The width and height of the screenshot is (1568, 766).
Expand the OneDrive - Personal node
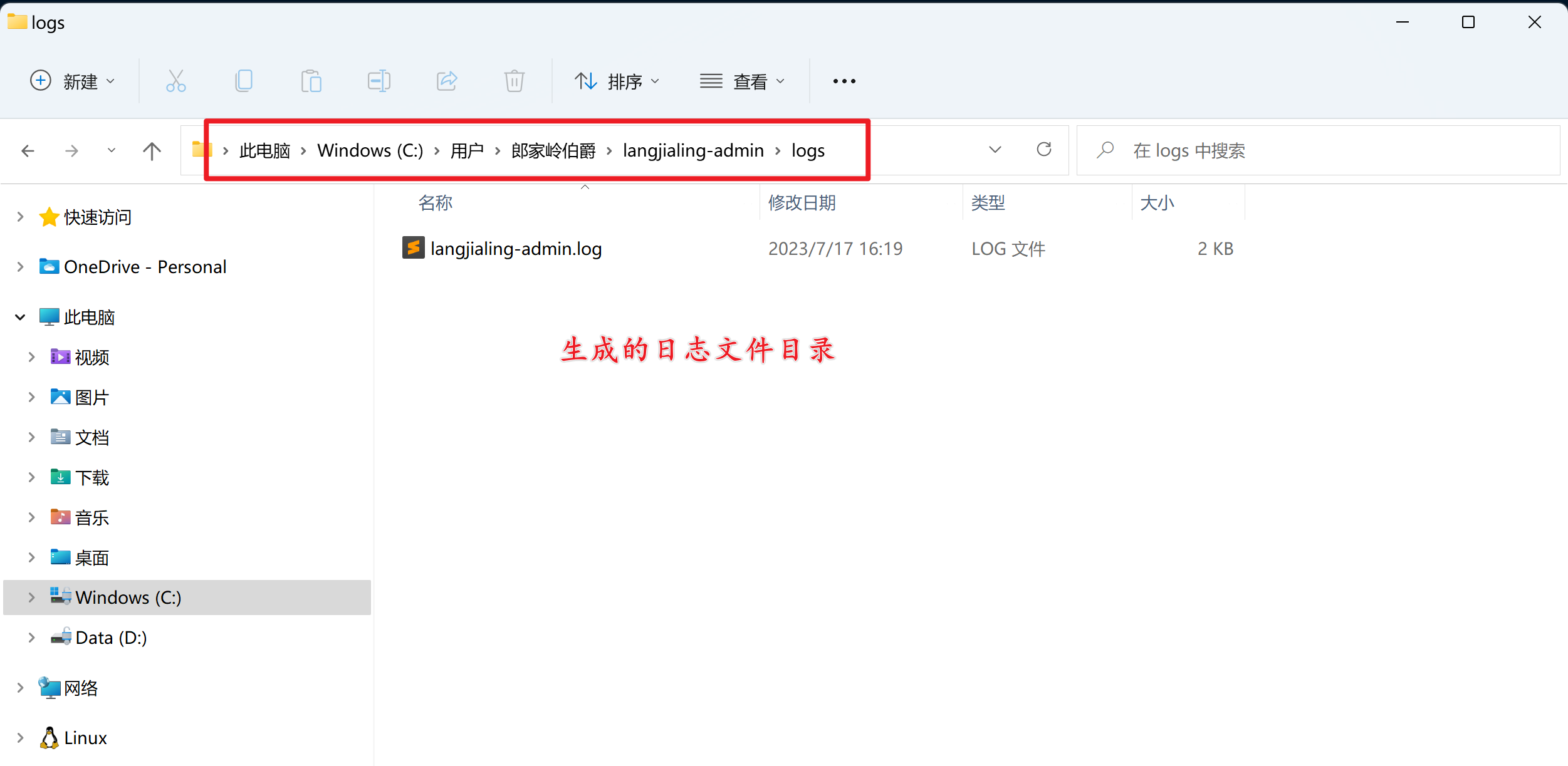point(20,267)
